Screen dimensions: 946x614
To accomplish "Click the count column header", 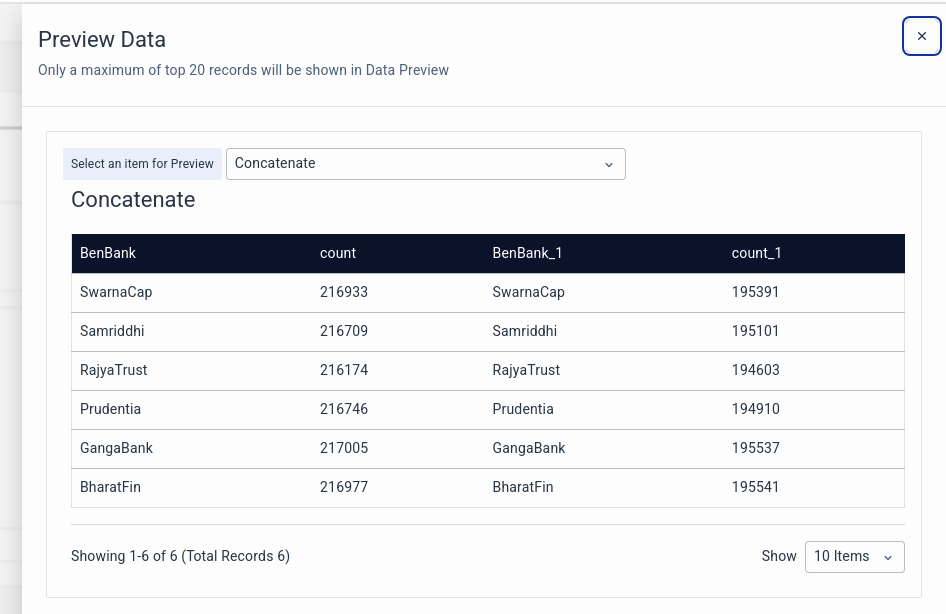I will click(x=337, y=253).
